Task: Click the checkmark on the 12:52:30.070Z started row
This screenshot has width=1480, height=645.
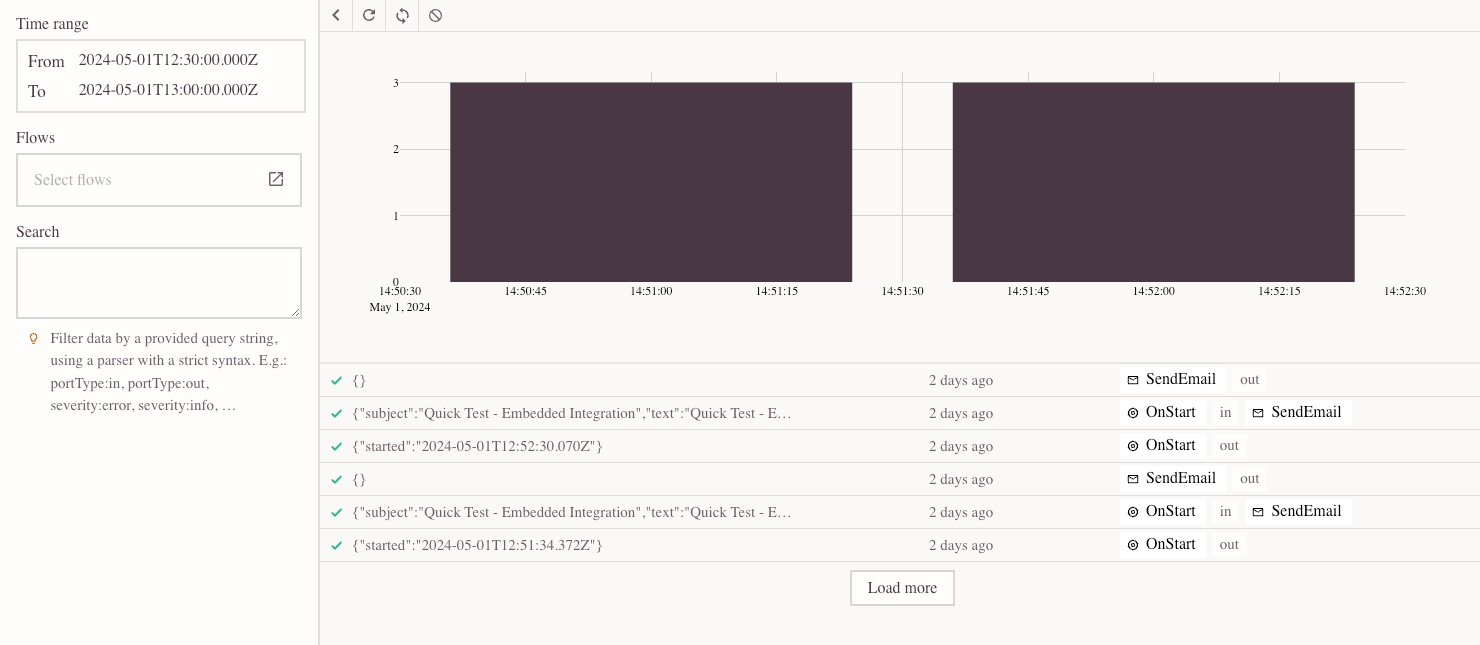Action: coord(337,446)
